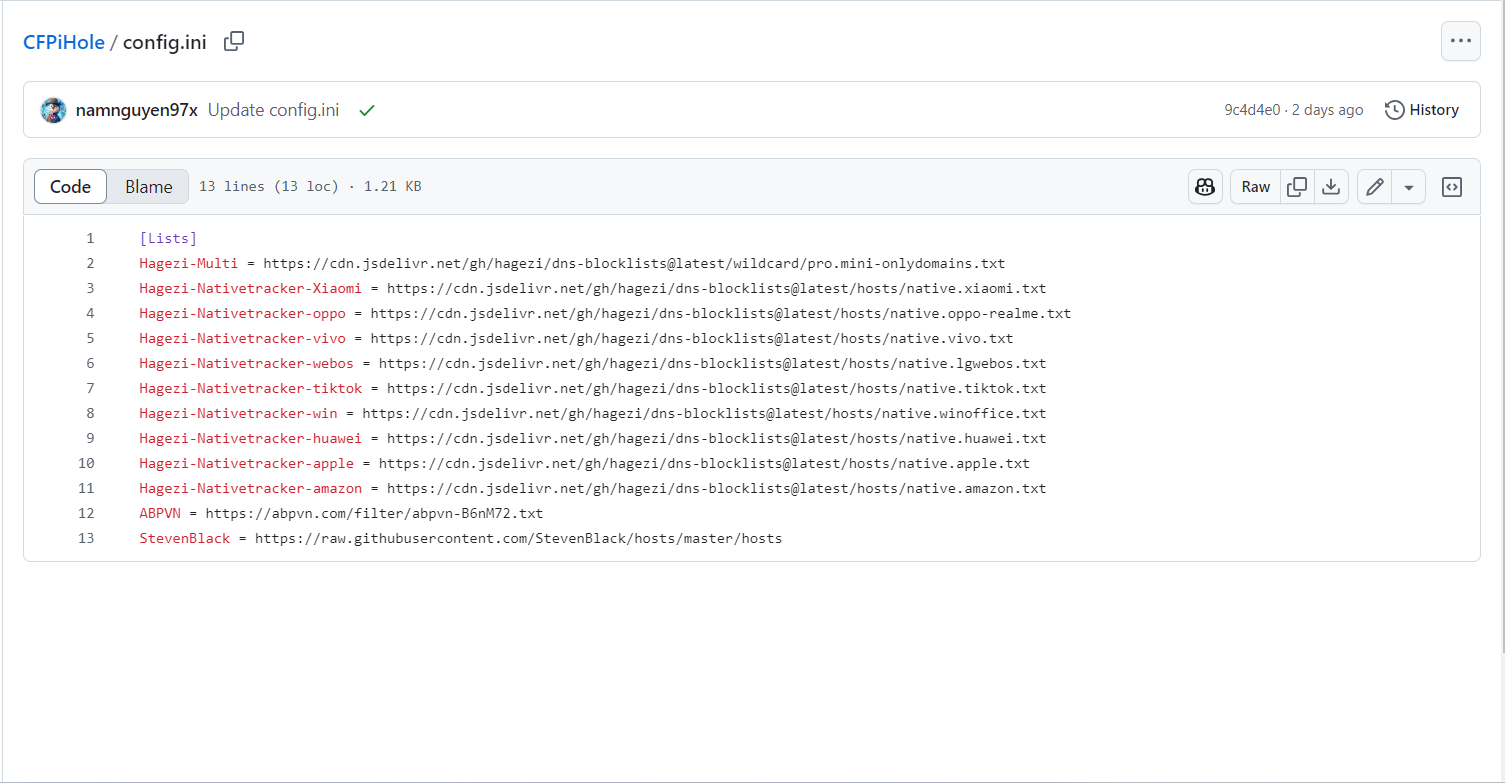Click the pro.mini-onlydomains.txt URL
Screen dimensions: 1505x783
pos(634,263)
